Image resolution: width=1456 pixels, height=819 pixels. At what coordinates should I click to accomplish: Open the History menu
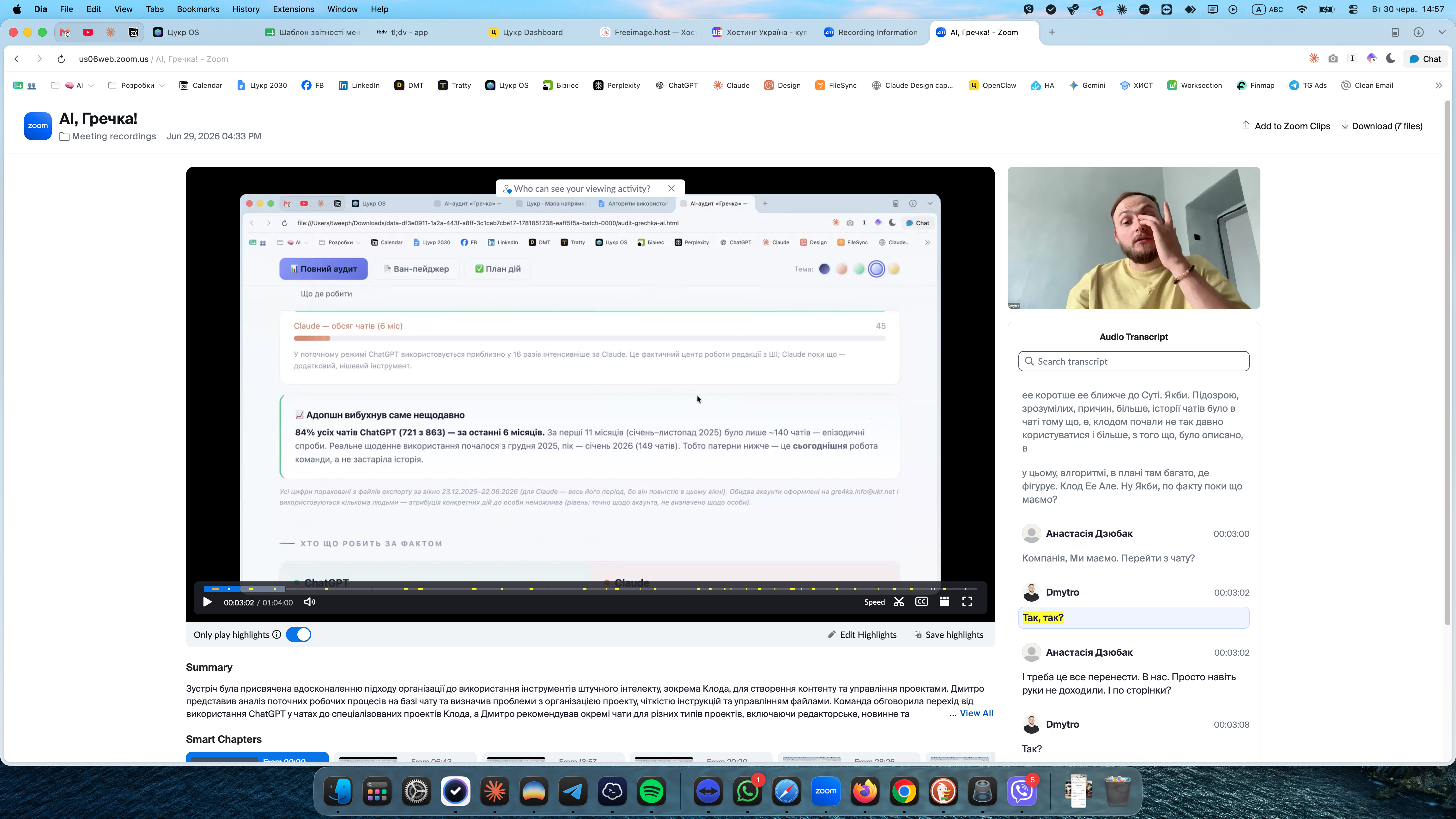246,9
